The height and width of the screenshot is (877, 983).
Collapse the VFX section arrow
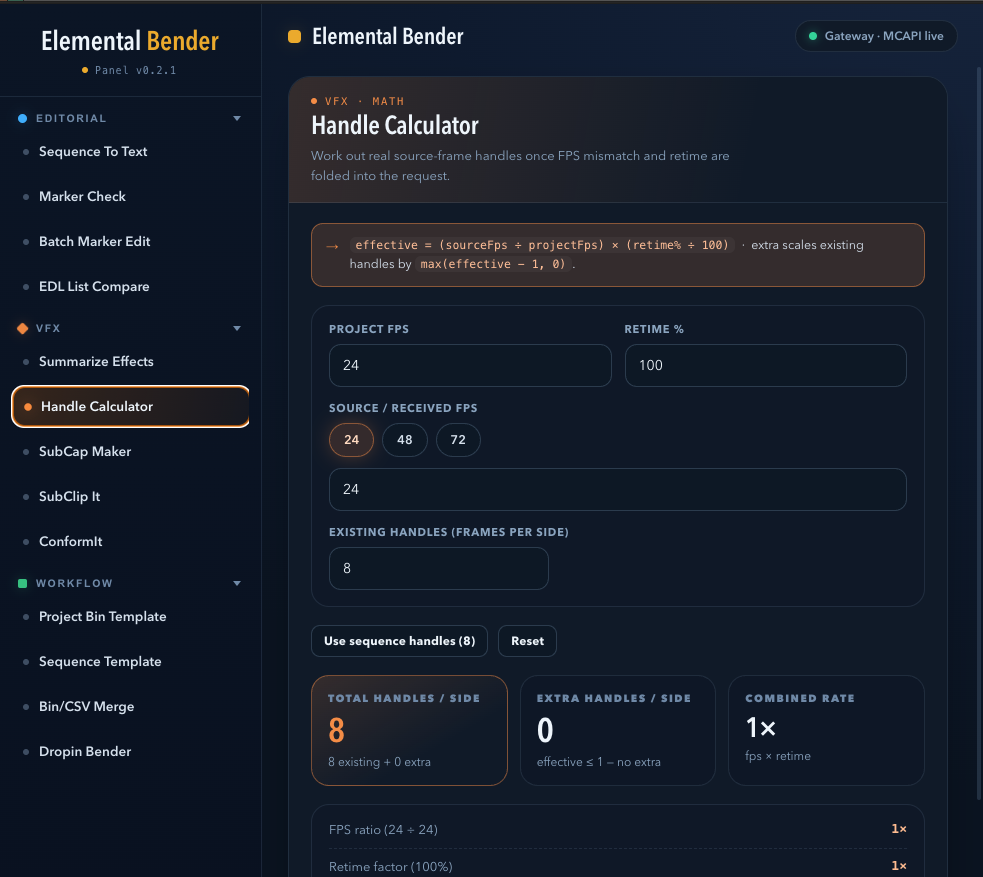click(237, 328)
